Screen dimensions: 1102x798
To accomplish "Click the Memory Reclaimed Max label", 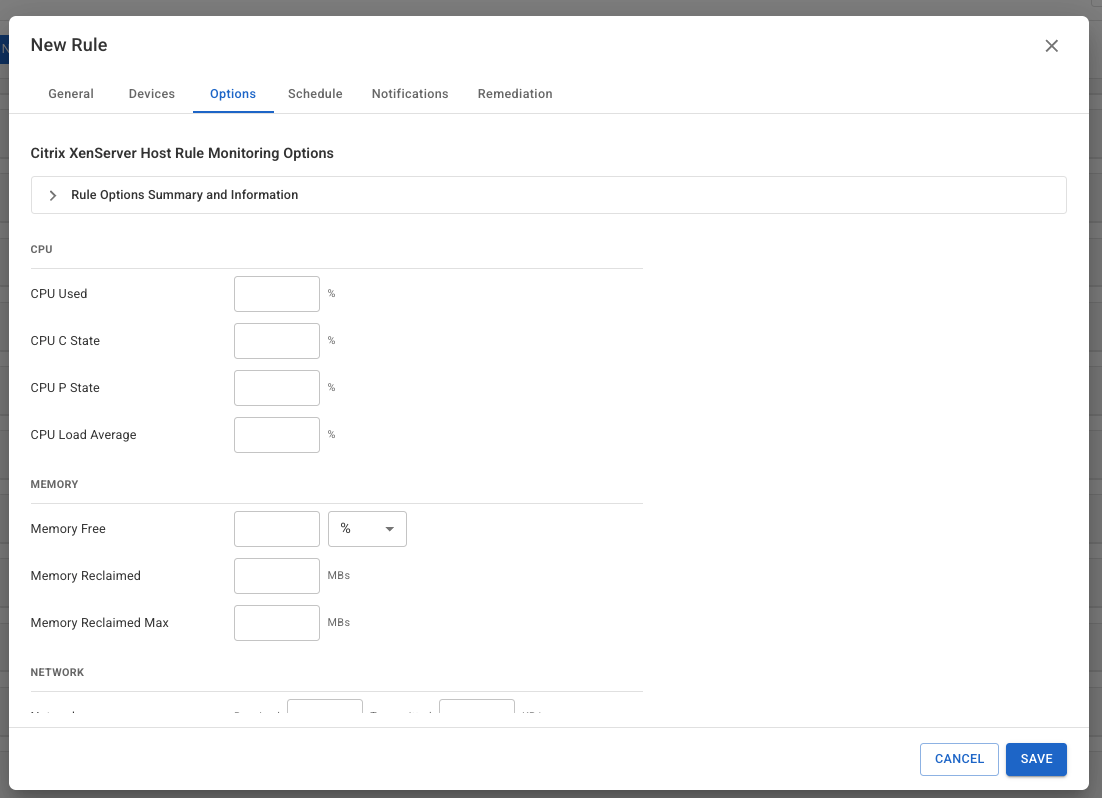I will click(x=100, y=623).
